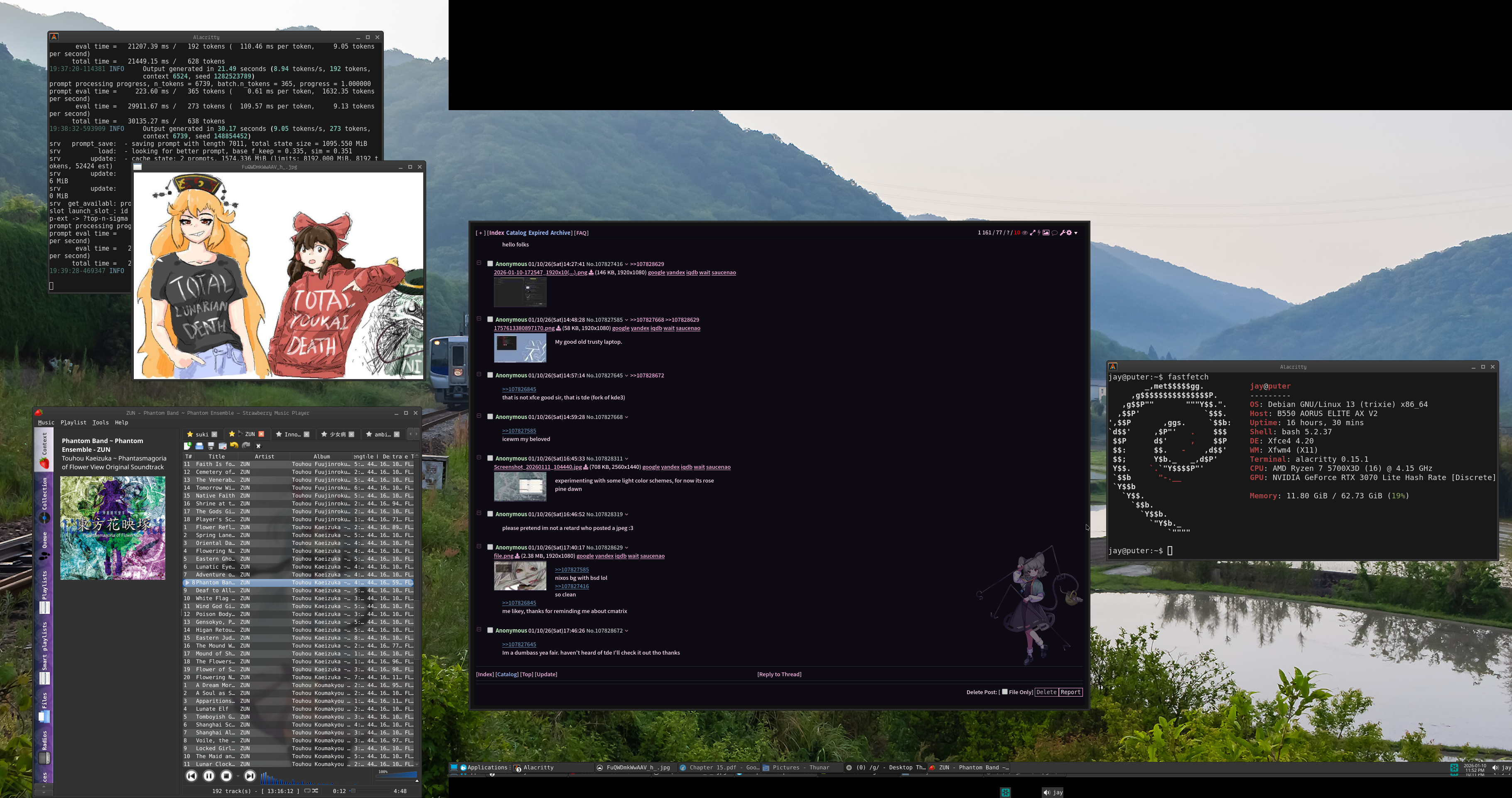Click the Report button
This screenshot has width=1512, height=798.
(1070, 692)
